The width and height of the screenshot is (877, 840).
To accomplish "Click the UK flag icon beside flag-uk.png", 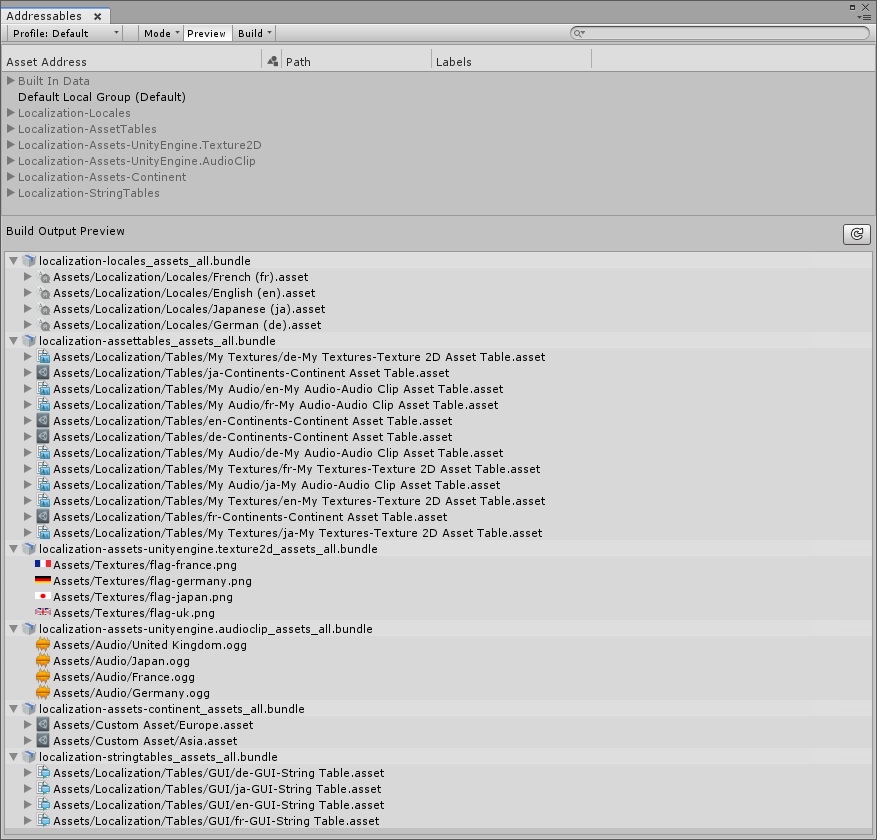I will (x=42, y=613).
